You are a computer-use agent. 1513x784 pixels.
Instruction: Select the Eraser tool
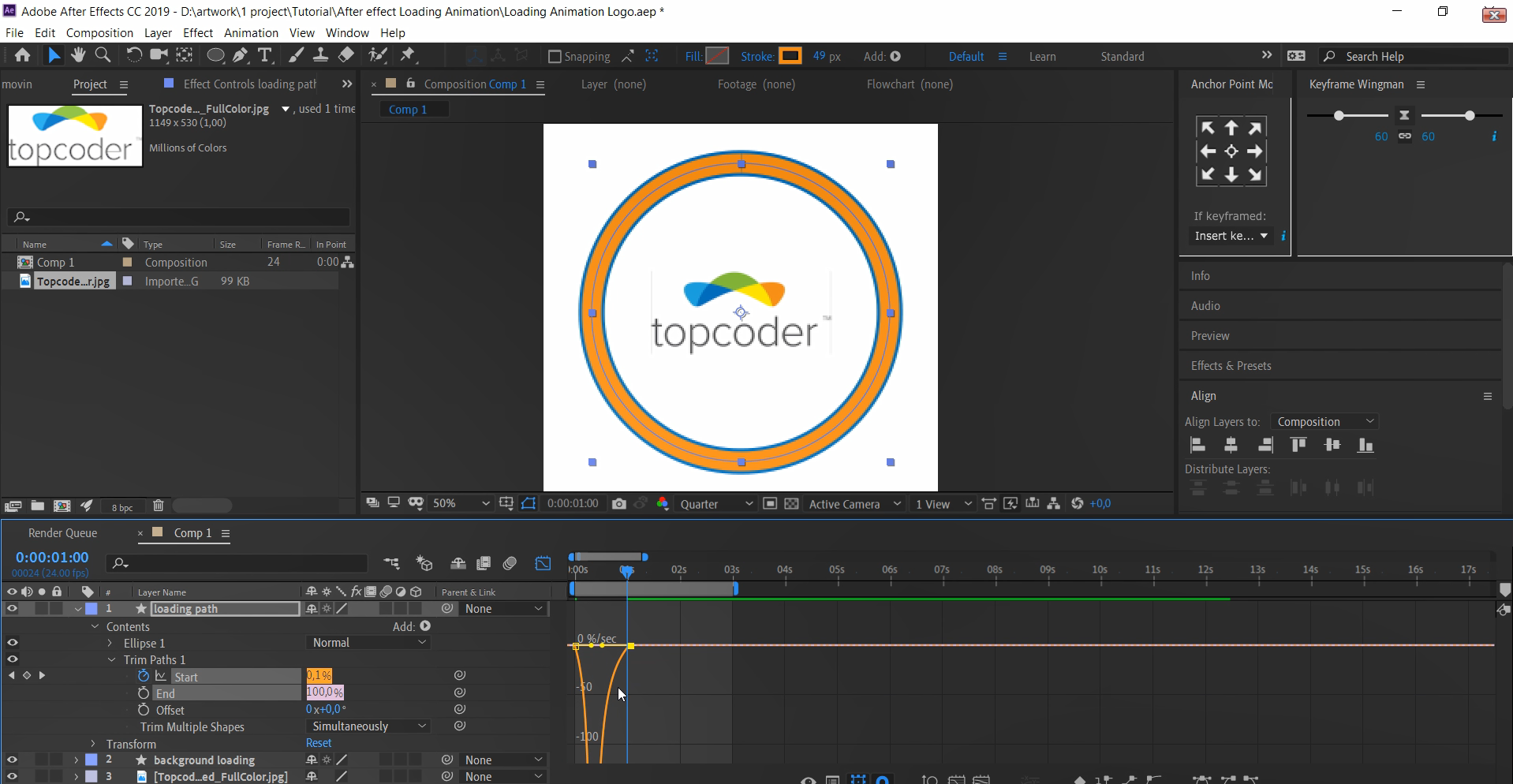point(346,55)
